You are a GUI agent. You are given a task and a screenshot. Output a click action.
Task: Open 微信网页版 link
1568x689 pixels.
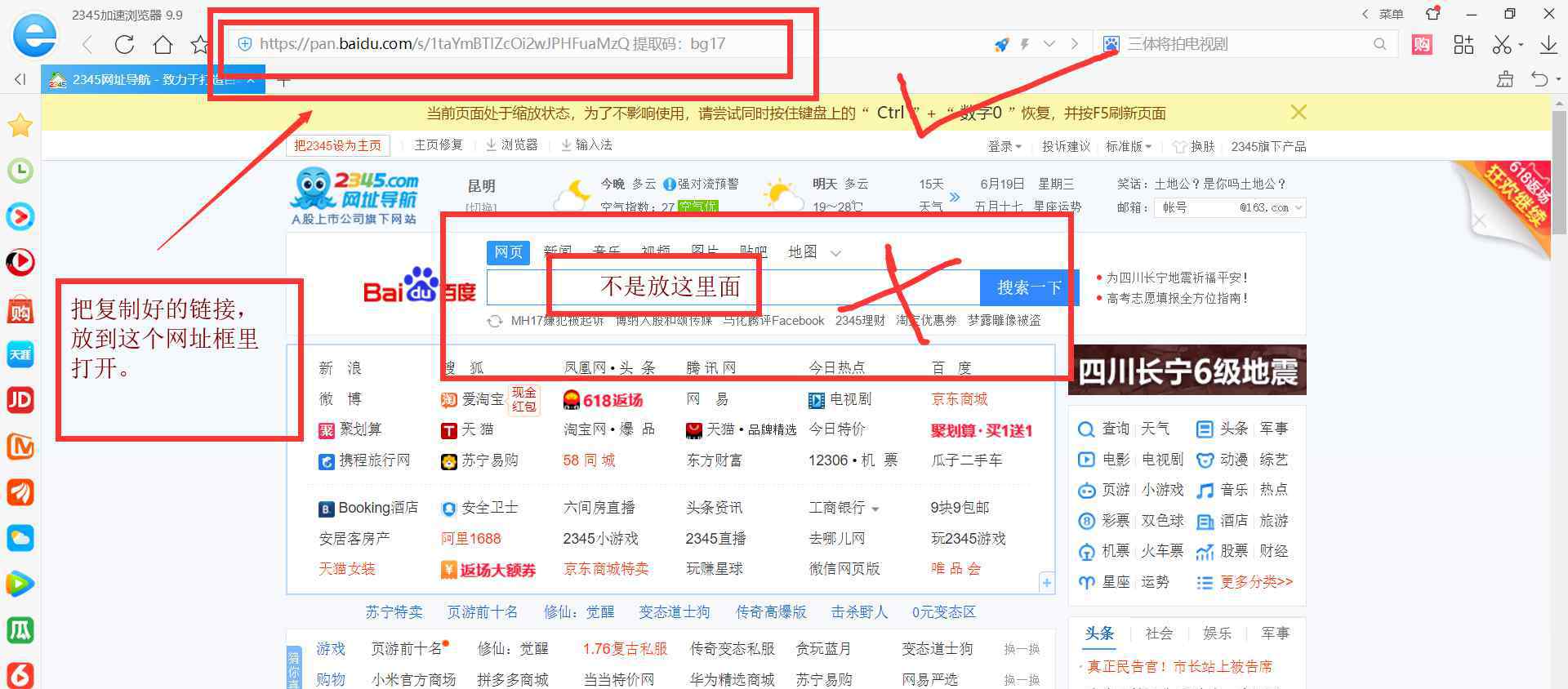pyautogui.click(x=844, y=569)
